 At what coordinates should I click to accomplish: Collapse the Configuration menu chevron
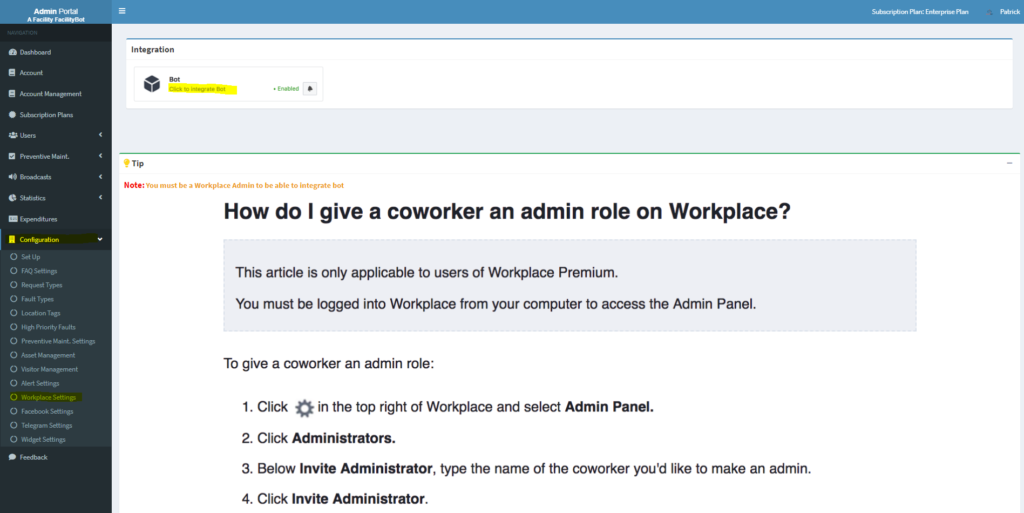point(100,240)
